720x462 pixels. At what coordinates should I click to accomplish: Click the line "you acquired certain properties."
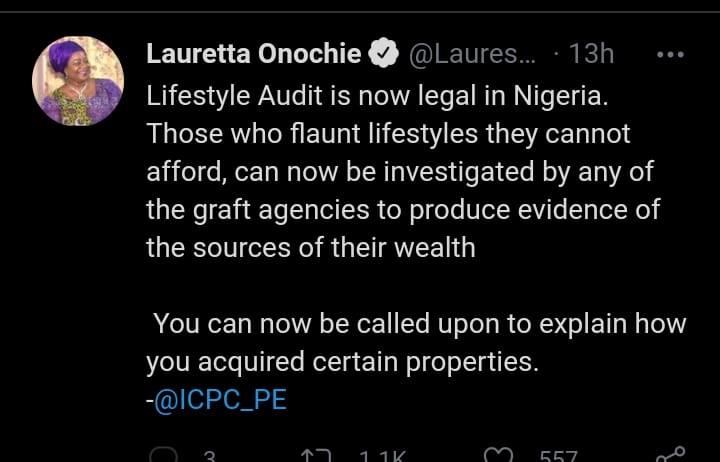click(342, 362)
